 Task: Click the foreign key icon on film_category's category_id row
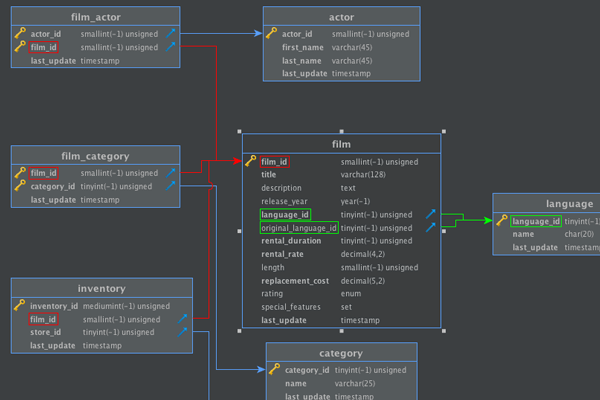click(x=171, y=186)
